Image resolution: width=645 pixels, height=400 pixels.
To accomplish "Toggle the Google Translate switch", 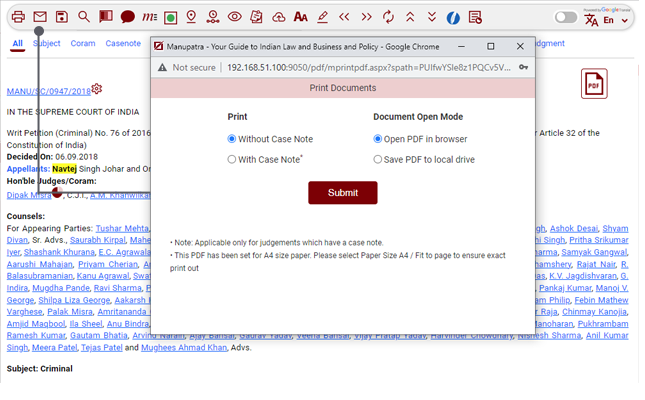I will [x=566, y=17].
